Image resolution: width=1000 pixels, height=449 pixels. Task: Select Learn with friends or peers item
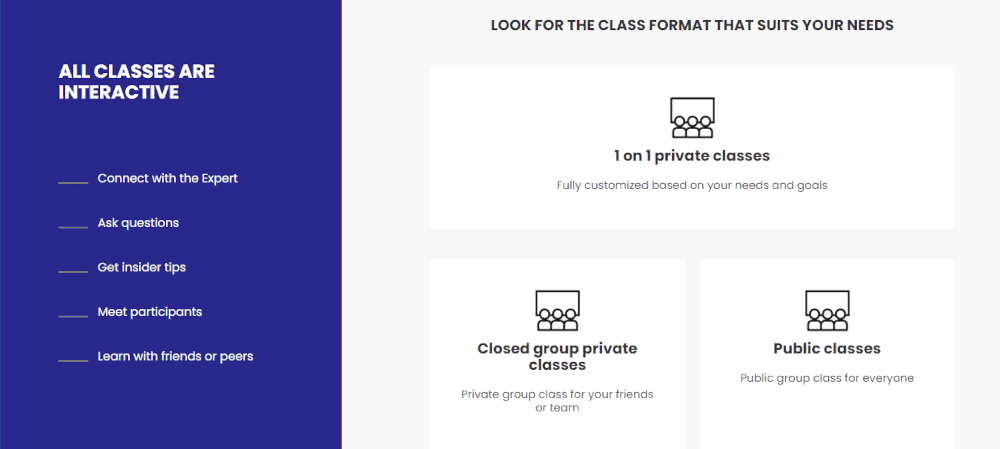175,357
